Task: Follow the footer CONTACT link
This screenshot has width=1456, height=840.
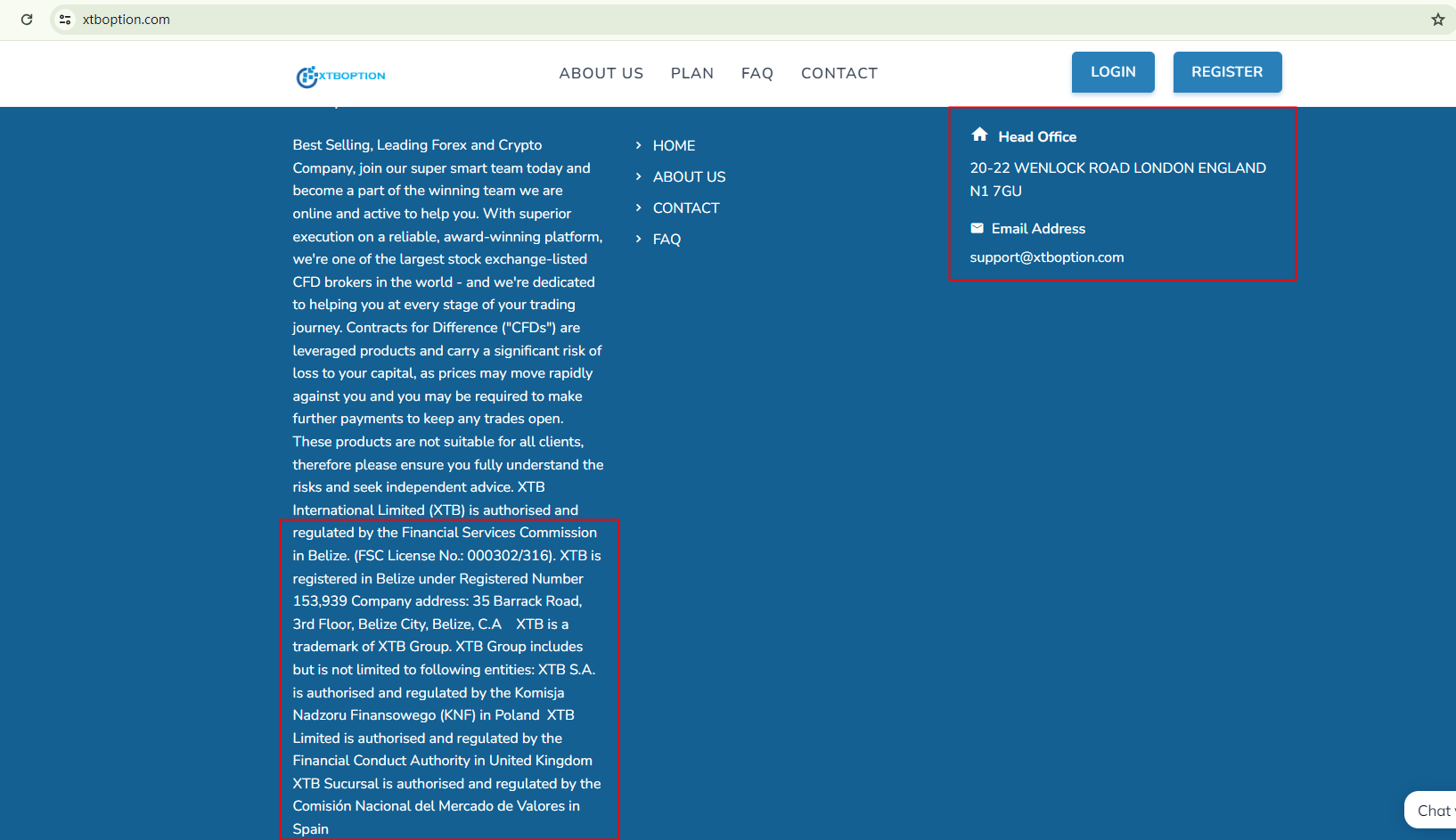Action: coord(686,208)
